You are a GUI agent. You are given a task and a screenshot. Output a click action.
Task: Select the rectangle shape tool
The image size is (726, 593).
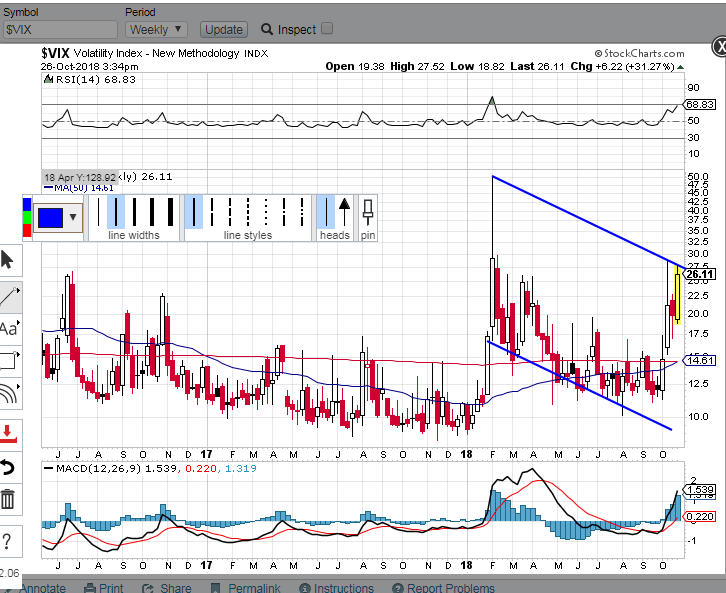pyautogui.click(x=8, y=360)
